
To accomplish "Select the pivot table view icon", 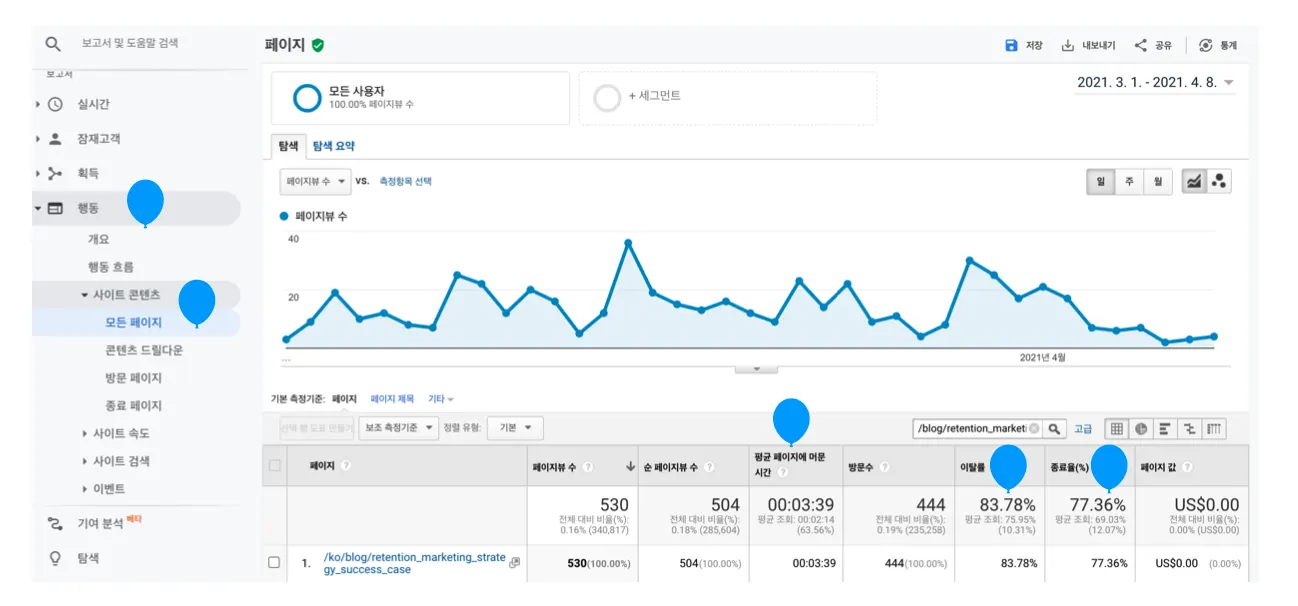I will 1214,428.
